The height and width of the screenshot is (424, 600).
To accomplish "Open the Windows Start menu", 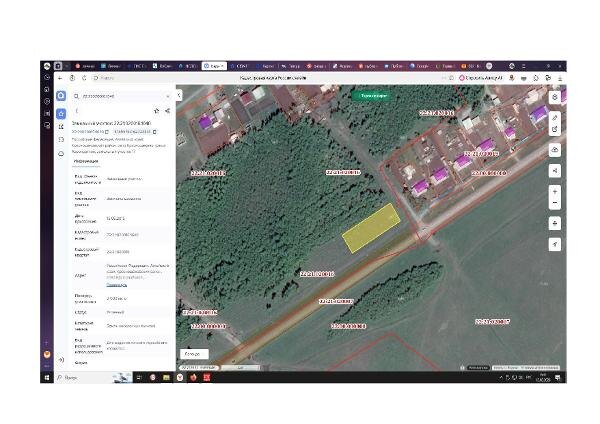I will (47, 378).
